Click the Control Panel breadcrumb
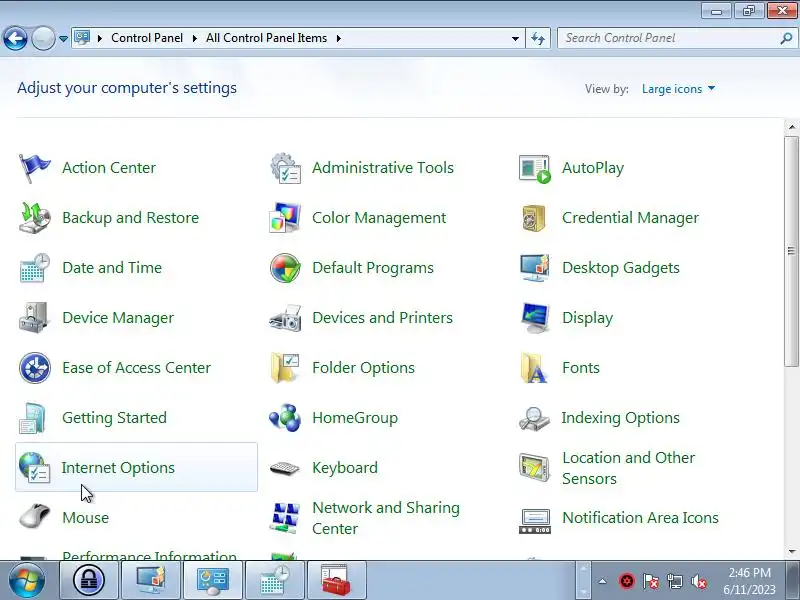Image resolution: width=800 pixels, height=600 pixels. [147, 38]
